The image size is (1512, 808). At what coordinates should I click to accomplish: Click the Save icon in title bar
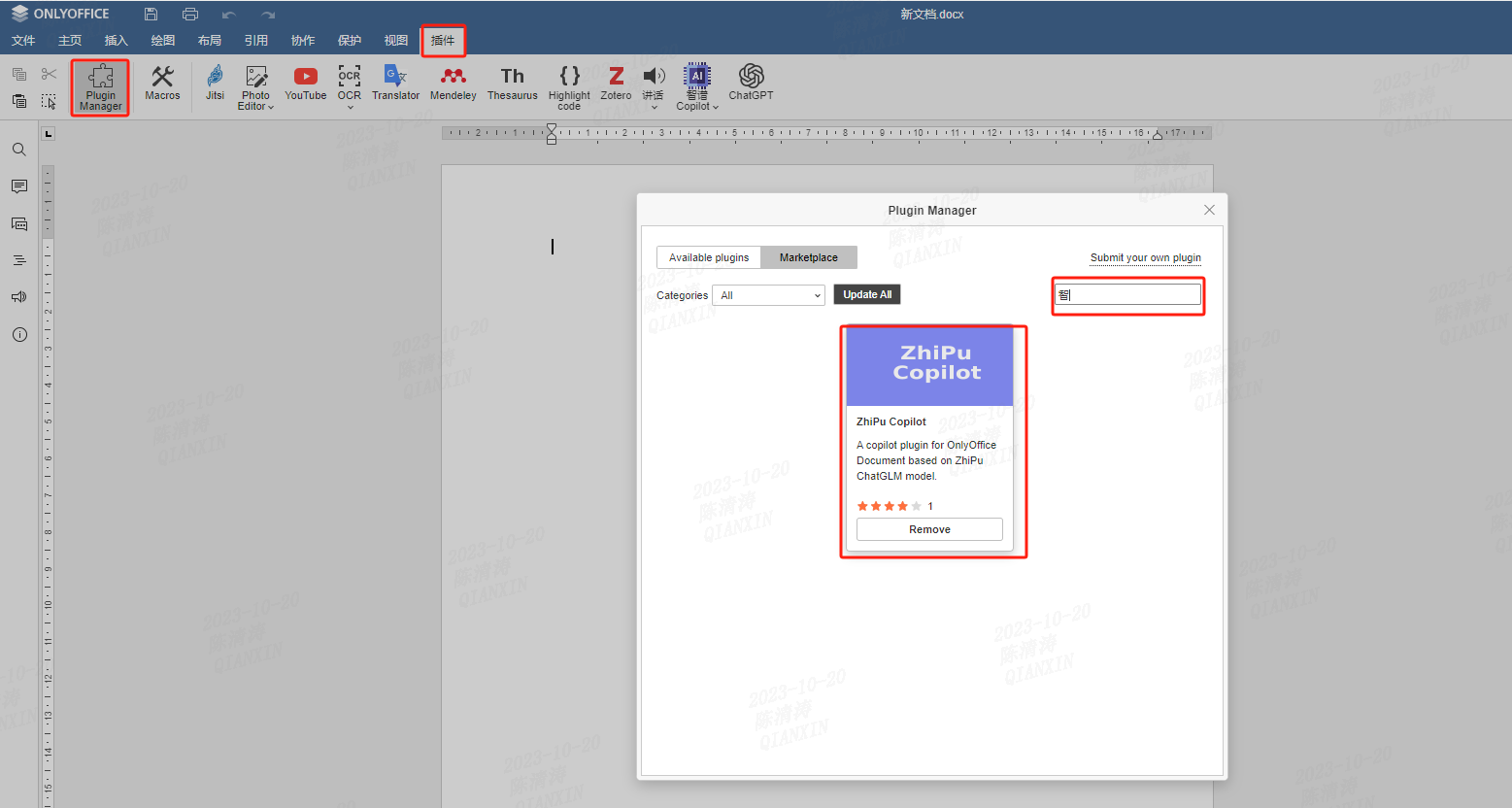(151, 14)
